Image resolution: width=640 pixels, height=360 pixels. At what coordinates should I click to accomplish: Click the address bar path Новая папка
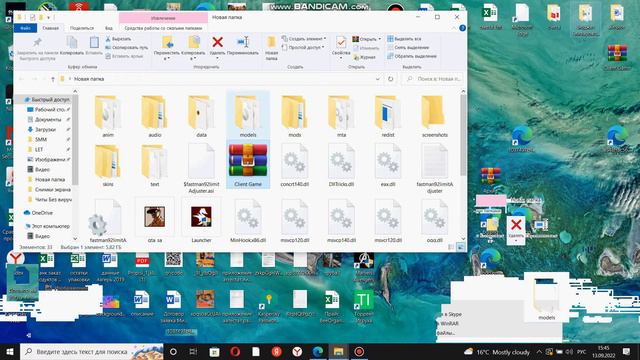pyautogui.click(x=89, y=79)
